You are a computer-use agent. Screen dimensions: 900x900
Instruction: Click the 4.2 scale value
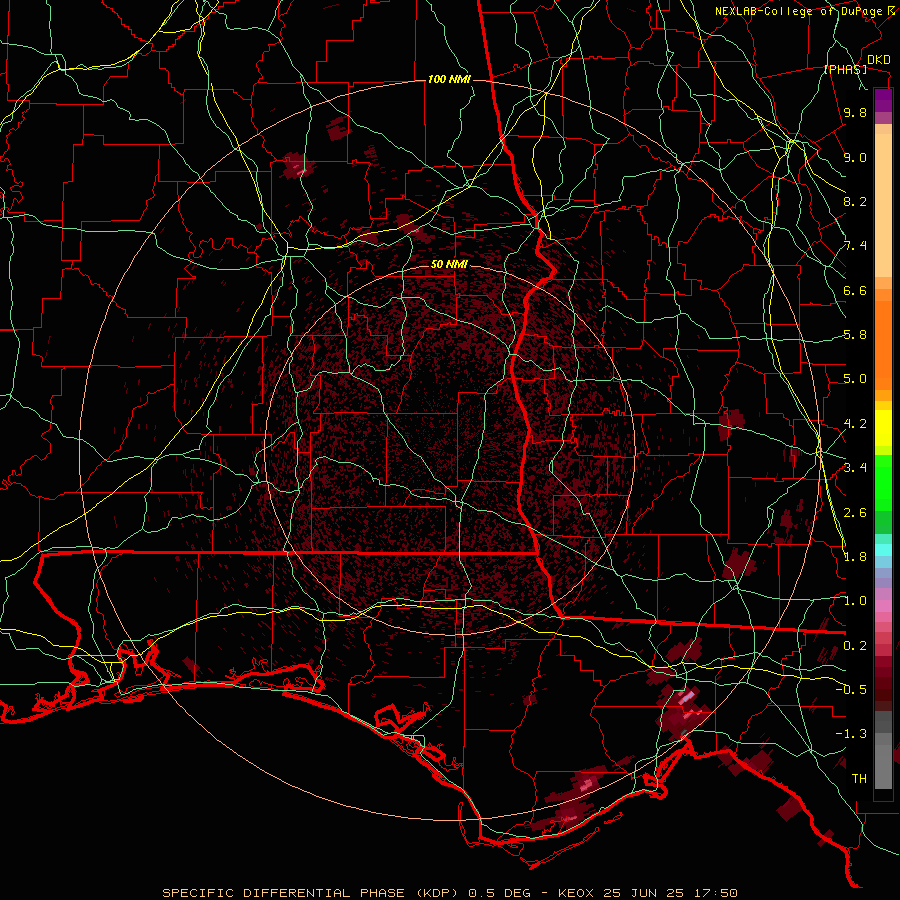[x=855, y=424]
